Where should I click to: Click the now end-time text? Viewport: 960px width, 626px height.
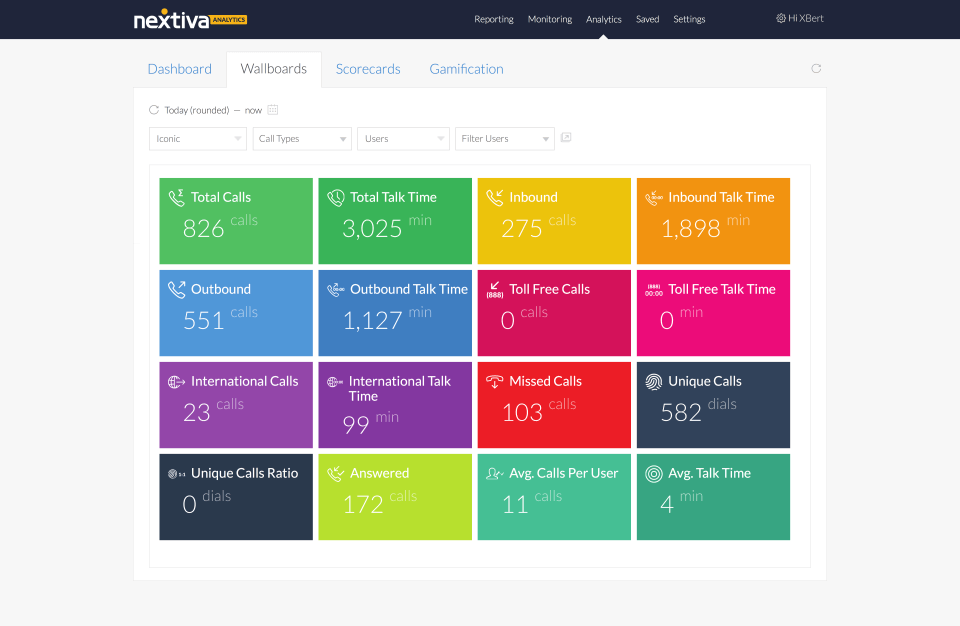click(x=253, y=110)
